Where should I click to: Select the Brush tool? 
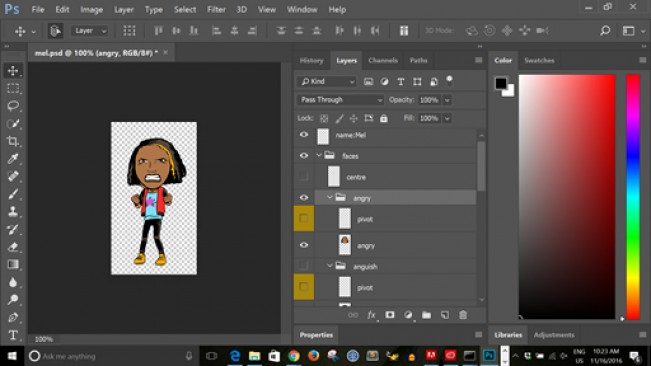click(13, 194)
